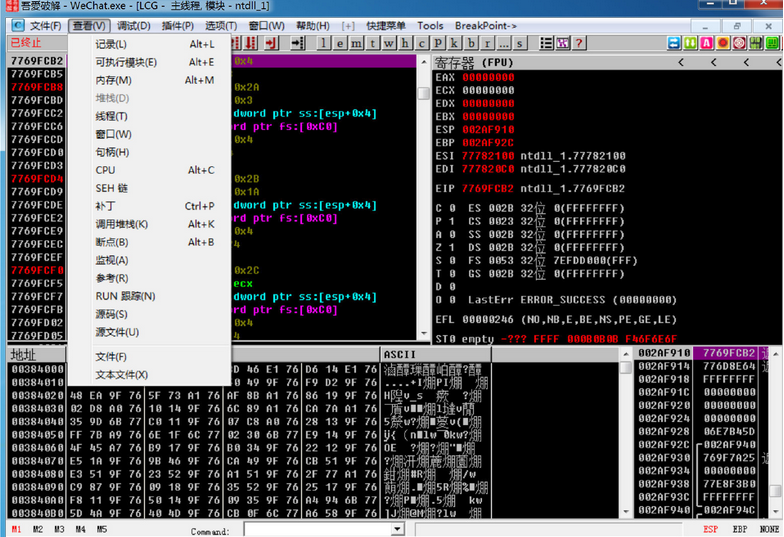Click the 'Go to address' arrow toolbar icon

(x=298, y=43)
